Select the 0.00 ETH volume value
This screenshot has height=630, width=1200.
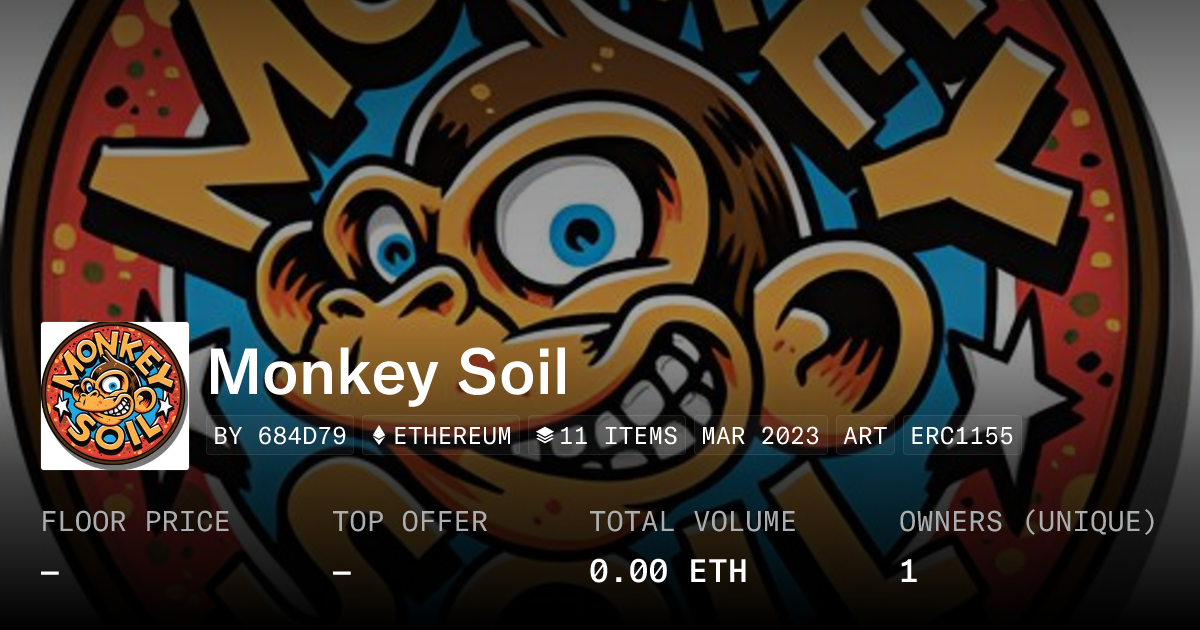(x=668, y=572)
